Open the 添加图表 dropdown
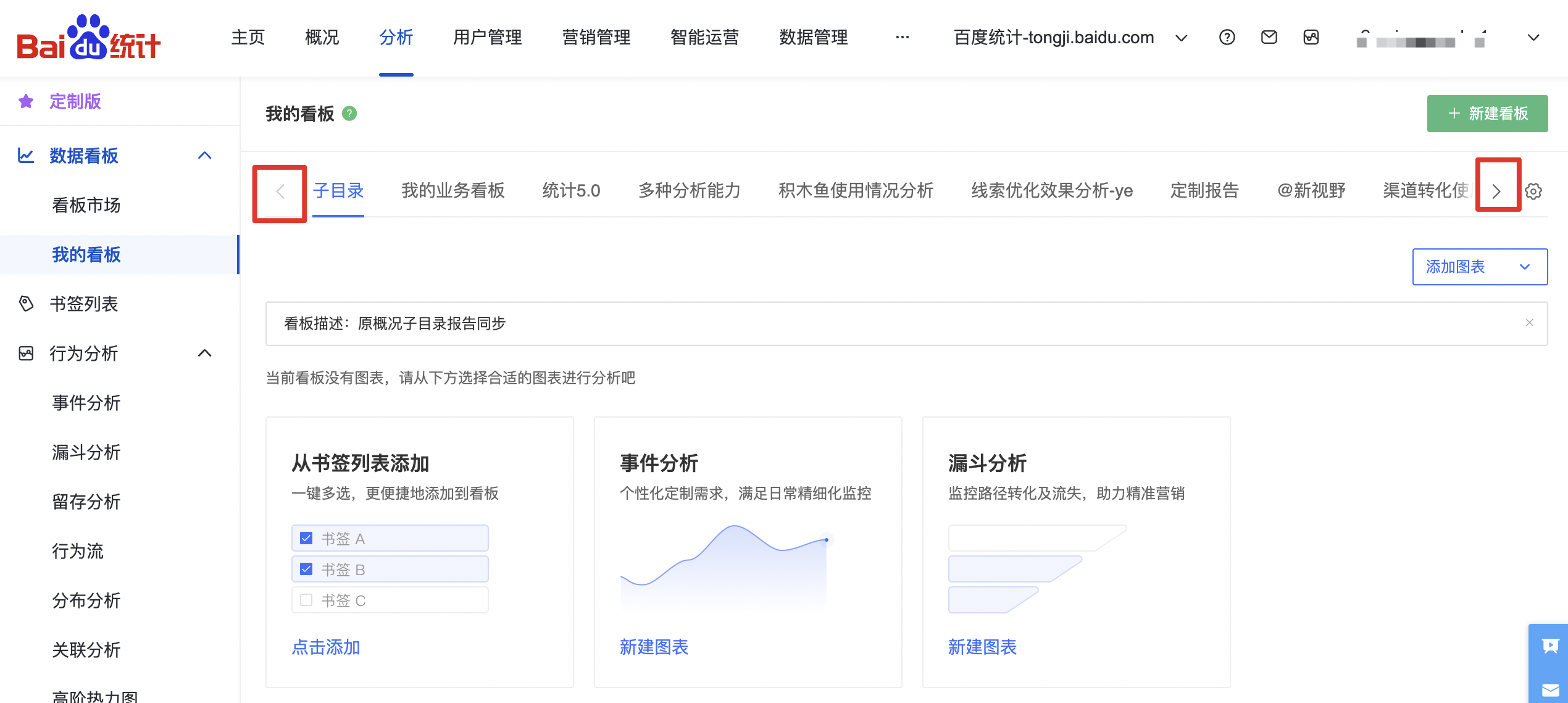The width and height of the screenshot is (1568, 703). pyautogui.click(x=1480, y=267)
